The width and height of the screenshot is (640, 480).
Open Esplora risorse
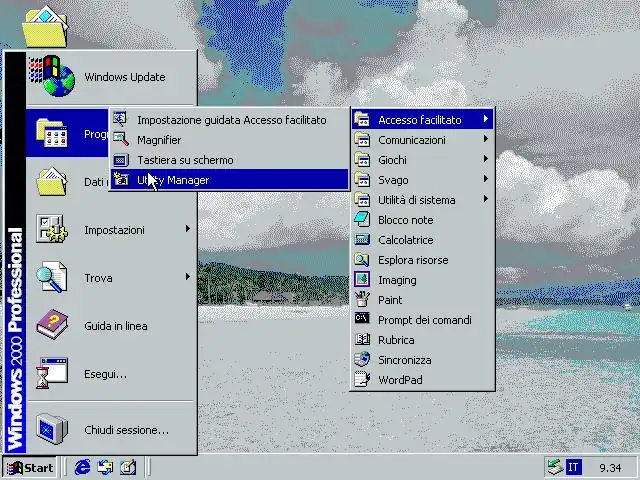422,260
